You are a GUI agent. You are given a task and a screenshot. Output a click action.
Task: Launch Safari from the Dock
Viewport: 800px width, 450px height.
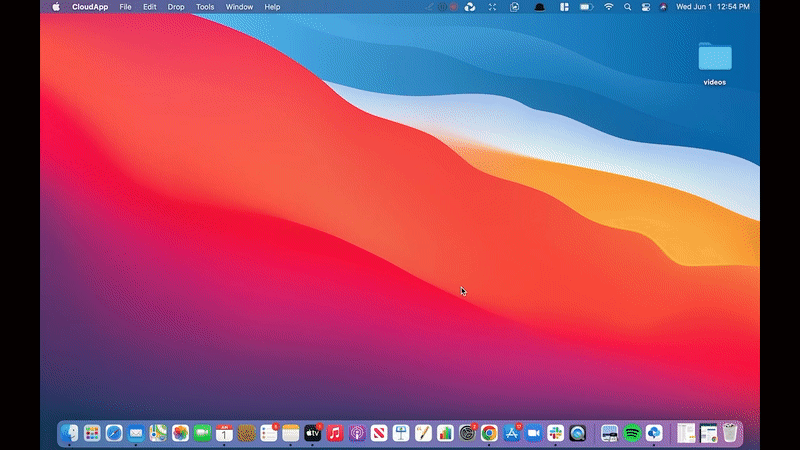[x=114, y=433]
